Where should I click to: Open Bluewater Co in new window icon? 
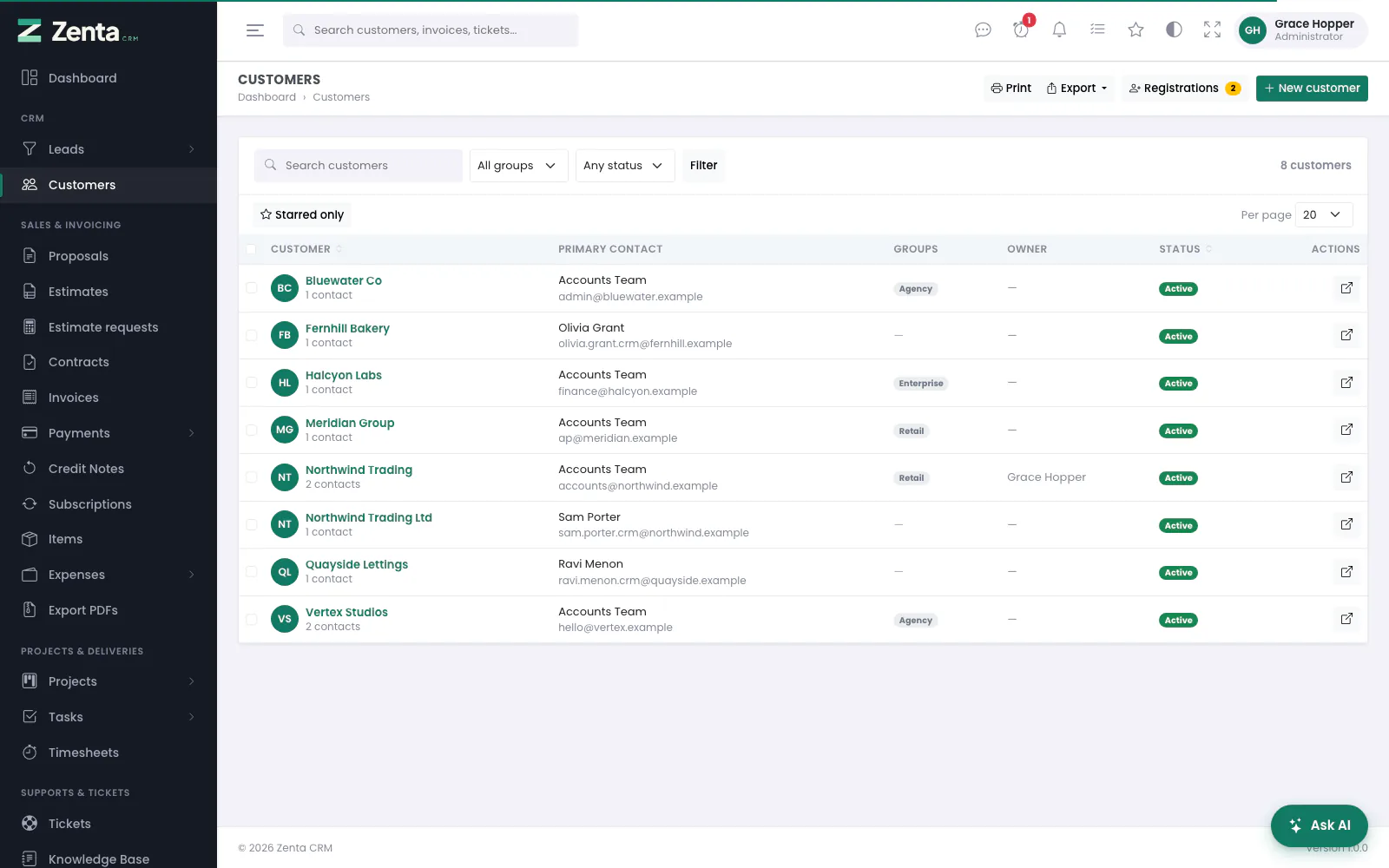pos(1346,288)
